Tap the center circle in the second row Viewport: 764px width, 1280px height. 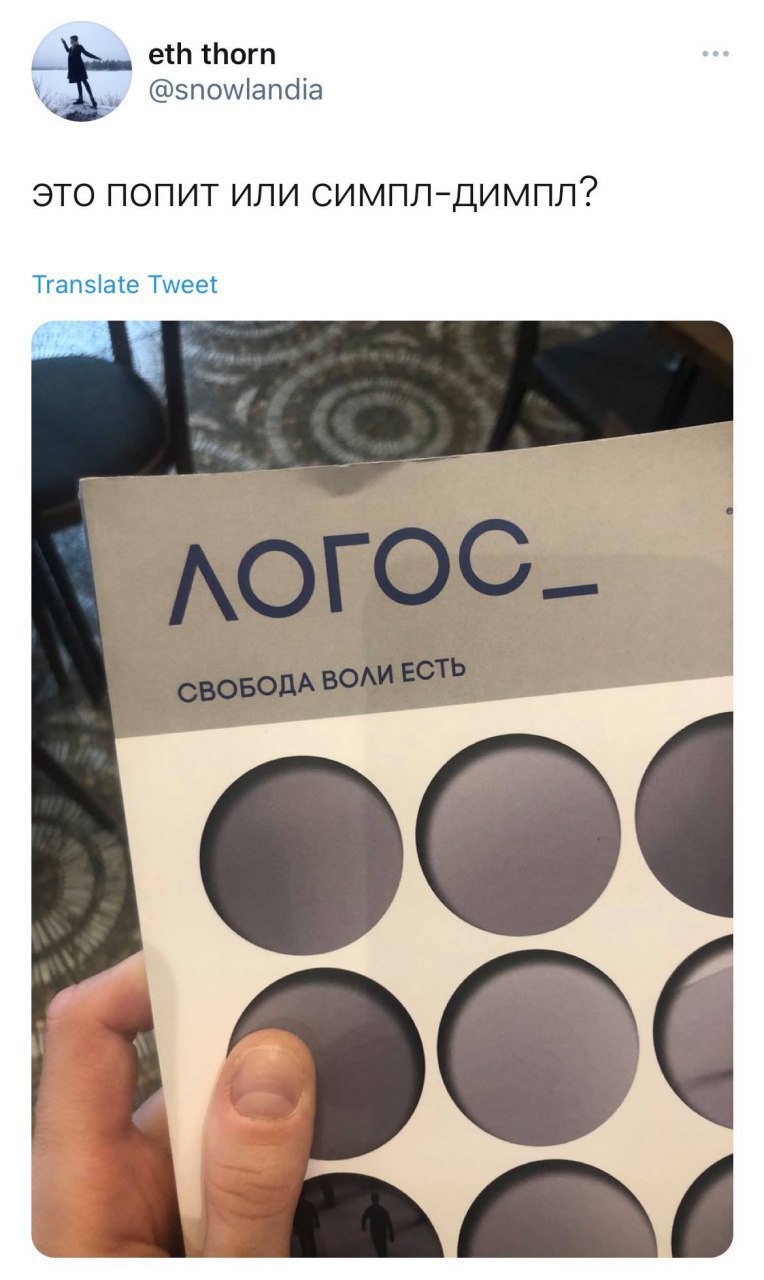[x=538, y=1047]
